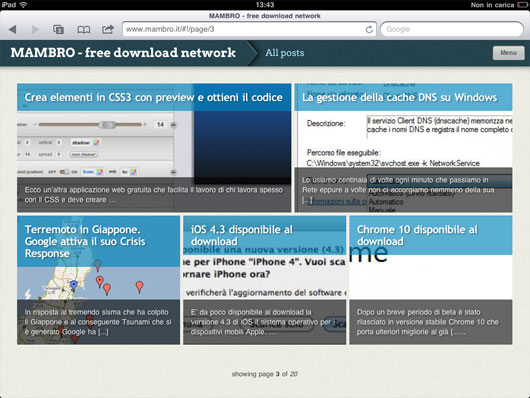Click the iOS 4.3 excerpt text

pos(264,322)
